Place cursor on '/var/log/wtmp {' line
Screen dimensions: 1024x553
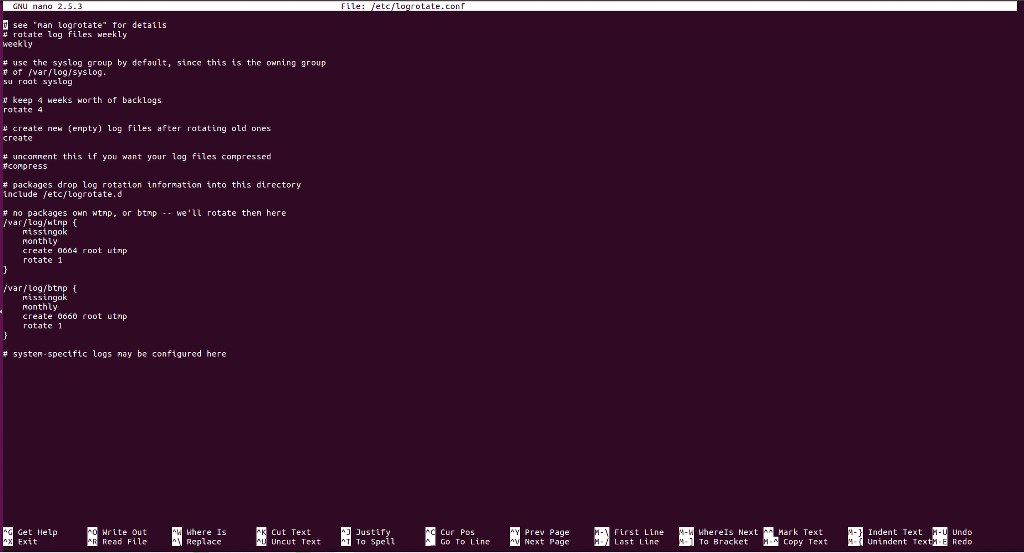tap(40, 223)
